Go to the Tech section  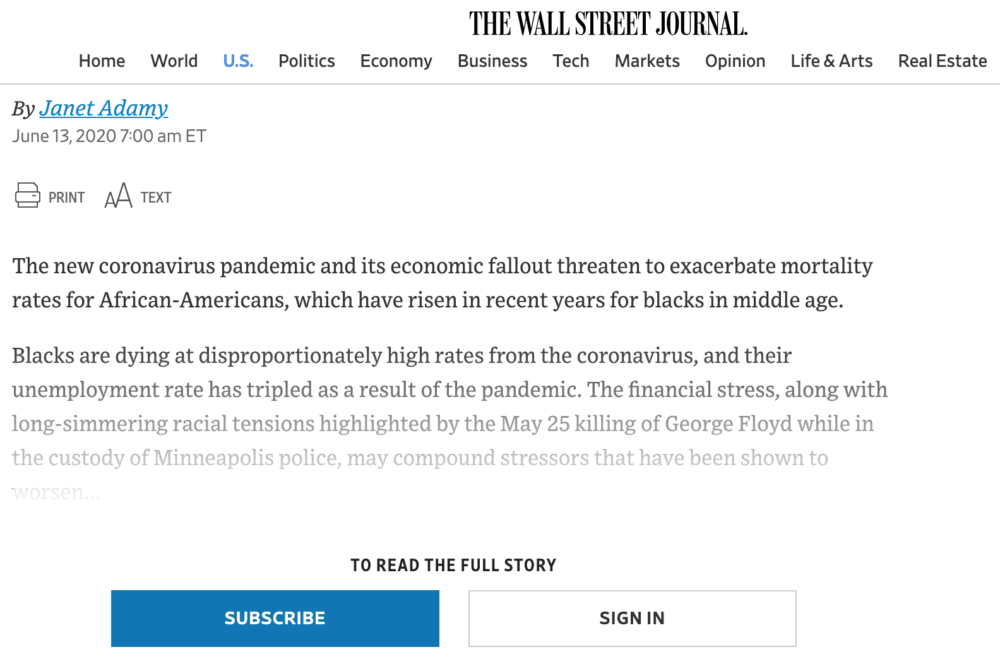pos(571,61)
